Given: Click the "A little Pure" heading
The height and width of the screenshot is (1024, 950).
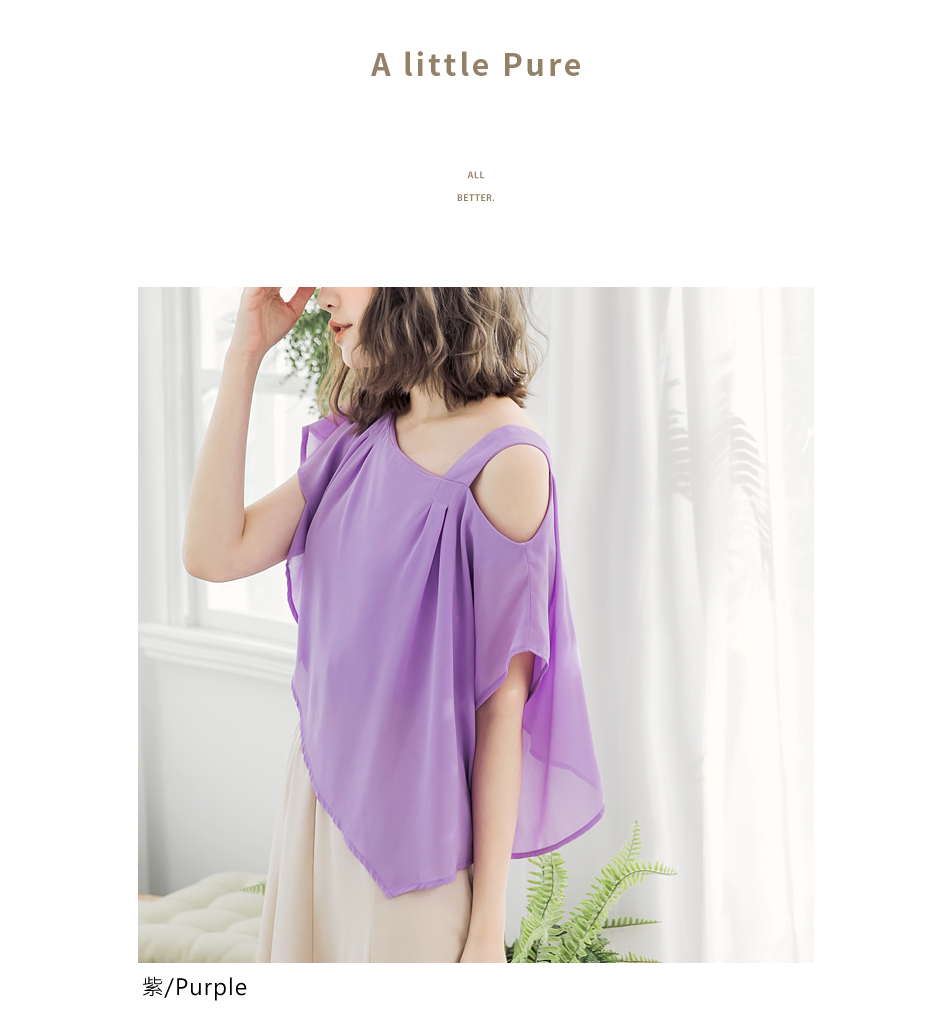Looking at the screenshot, I should 476,65.
